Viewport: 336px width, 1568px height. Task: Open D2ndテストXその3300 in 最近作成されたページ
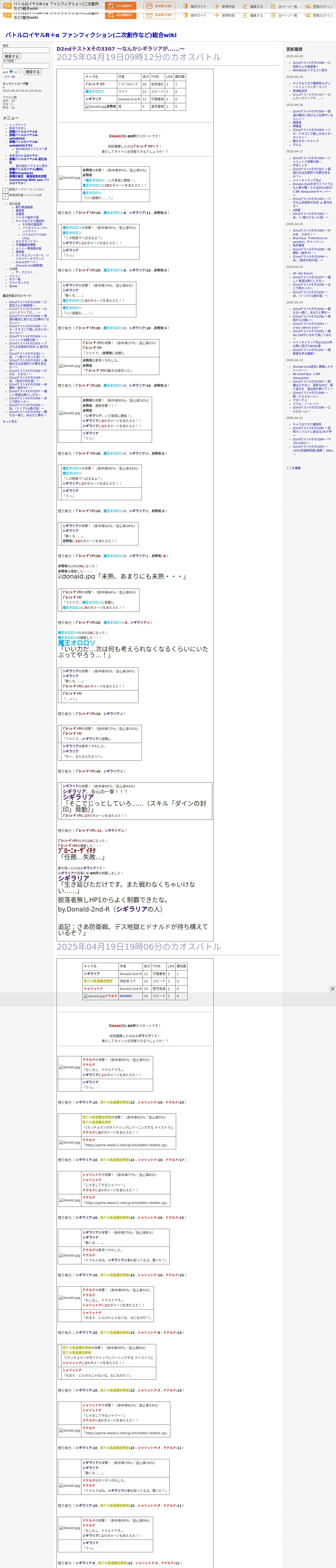[x=27, y=372]
